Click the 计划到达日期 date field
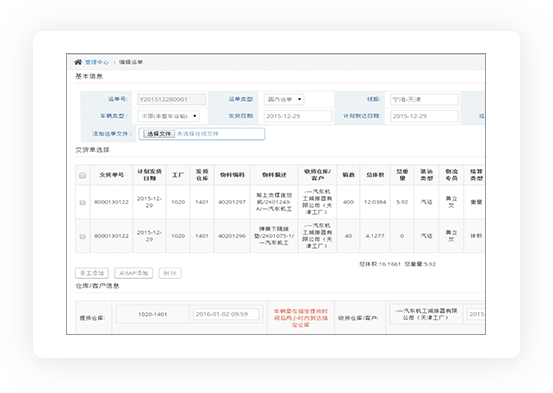Screen dimensions: 553x393 [424, 116]
